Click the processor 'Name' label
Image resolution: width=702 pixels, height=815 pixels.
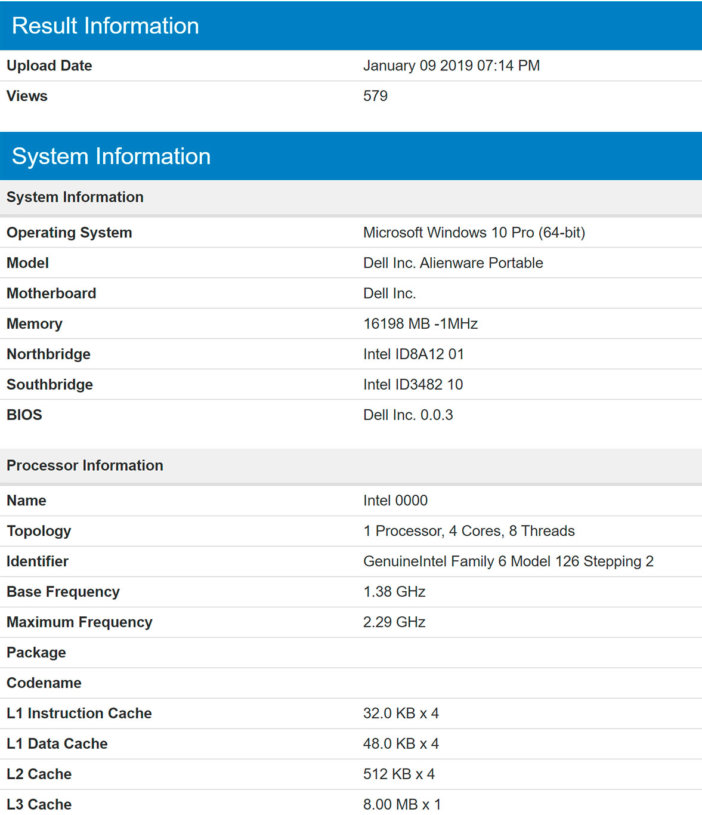27,501
